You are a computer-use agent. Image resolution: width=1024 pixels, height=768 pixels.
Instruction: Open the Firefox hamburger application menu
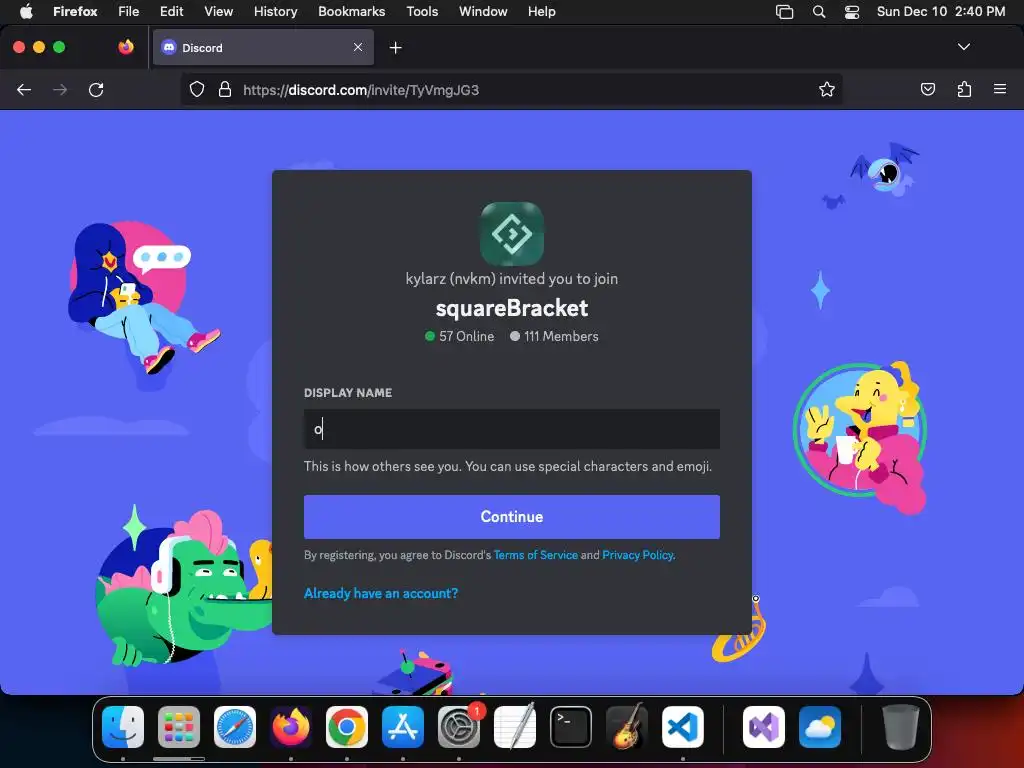[x=1000, y=89]
